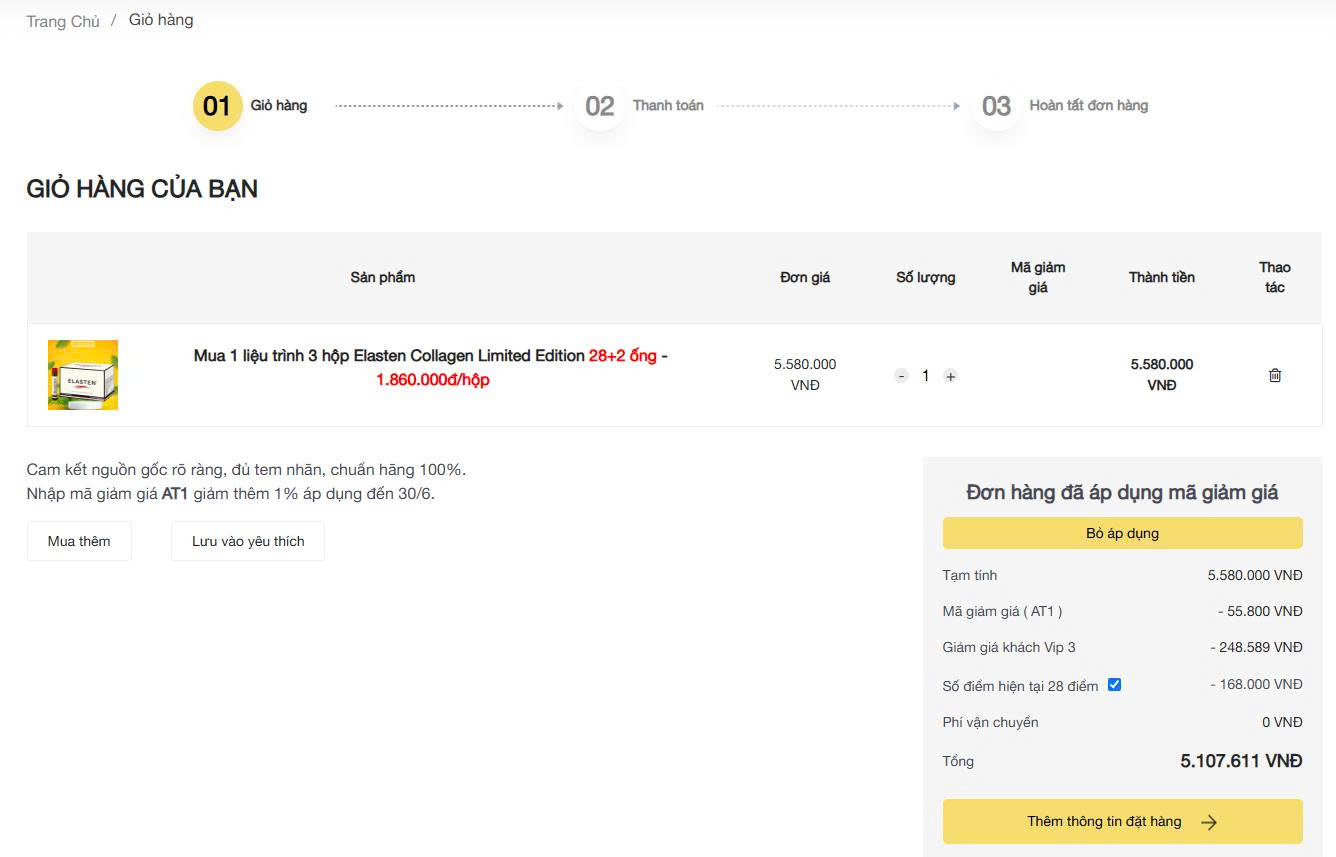Click the Thành tiền column header
The height and width of the screenshot is (857, 1336).
[1162, 277]
